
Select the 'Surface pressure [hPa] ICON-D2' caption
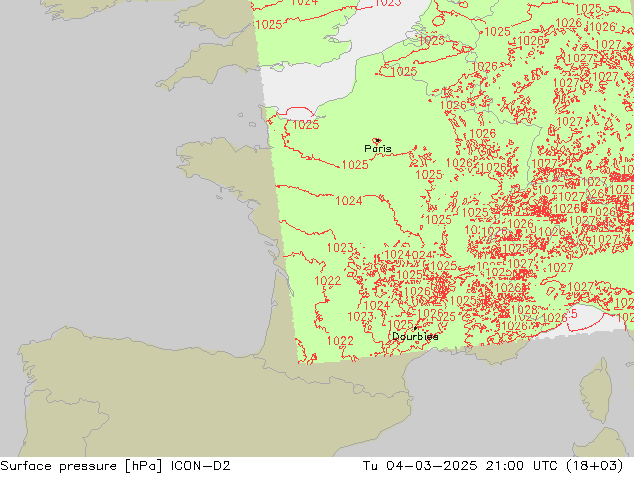click(115, 466)
